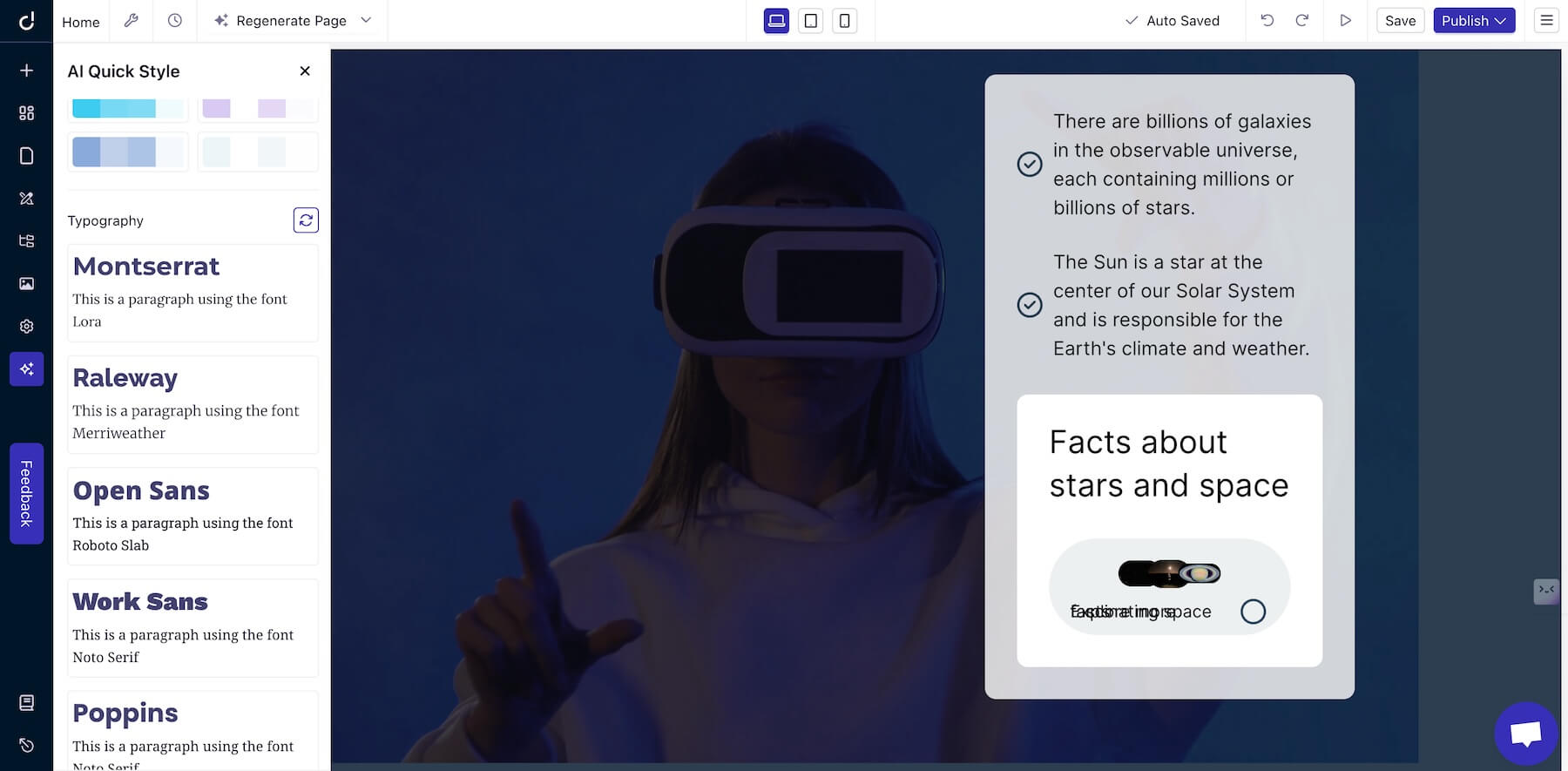This screenshot has height=771, width=1568.
Task: Click the check icon beside Sun fact
Action: pos(1030,305)
